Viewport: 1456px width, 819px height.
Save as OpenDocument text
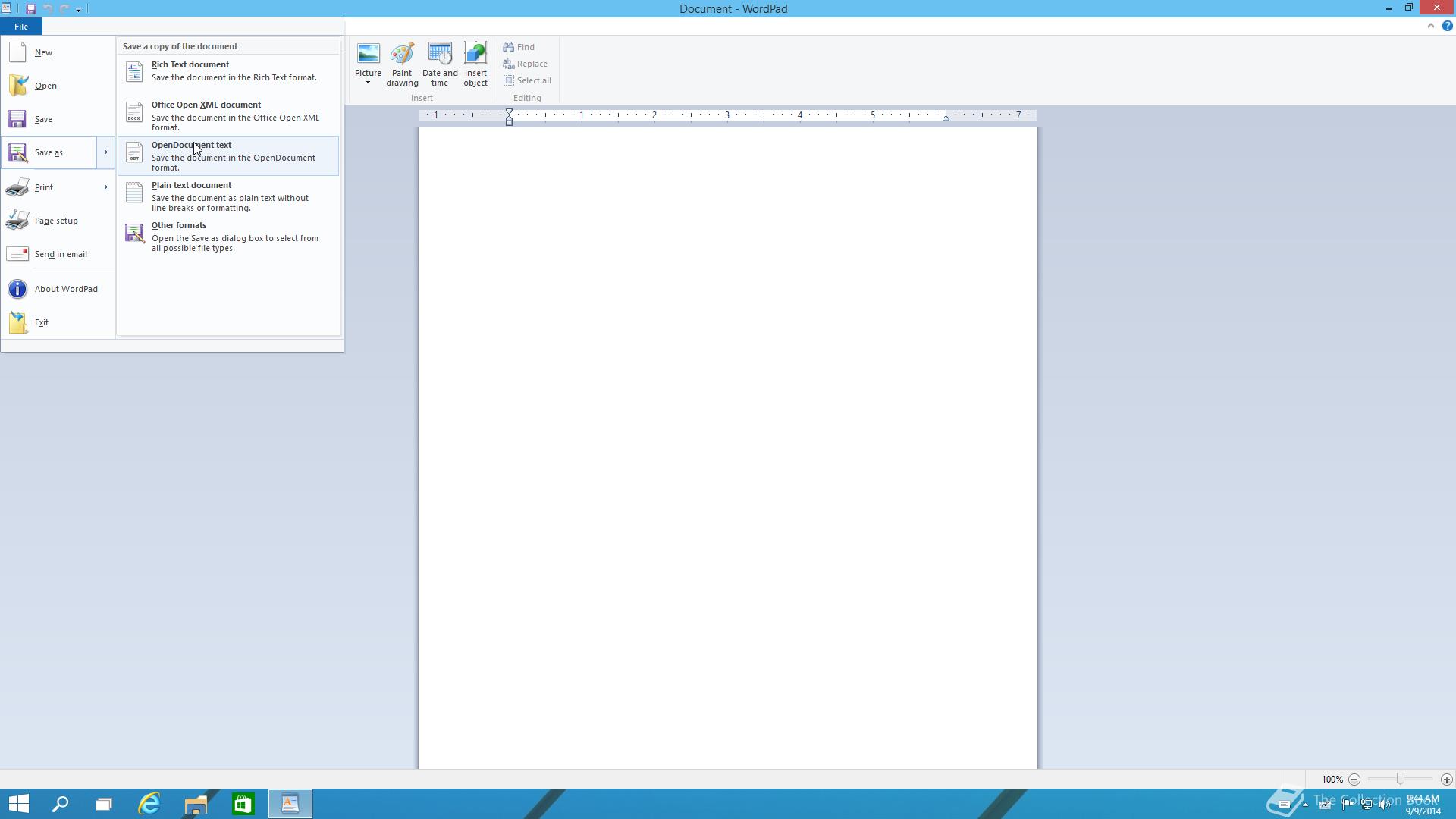(228, 156)
